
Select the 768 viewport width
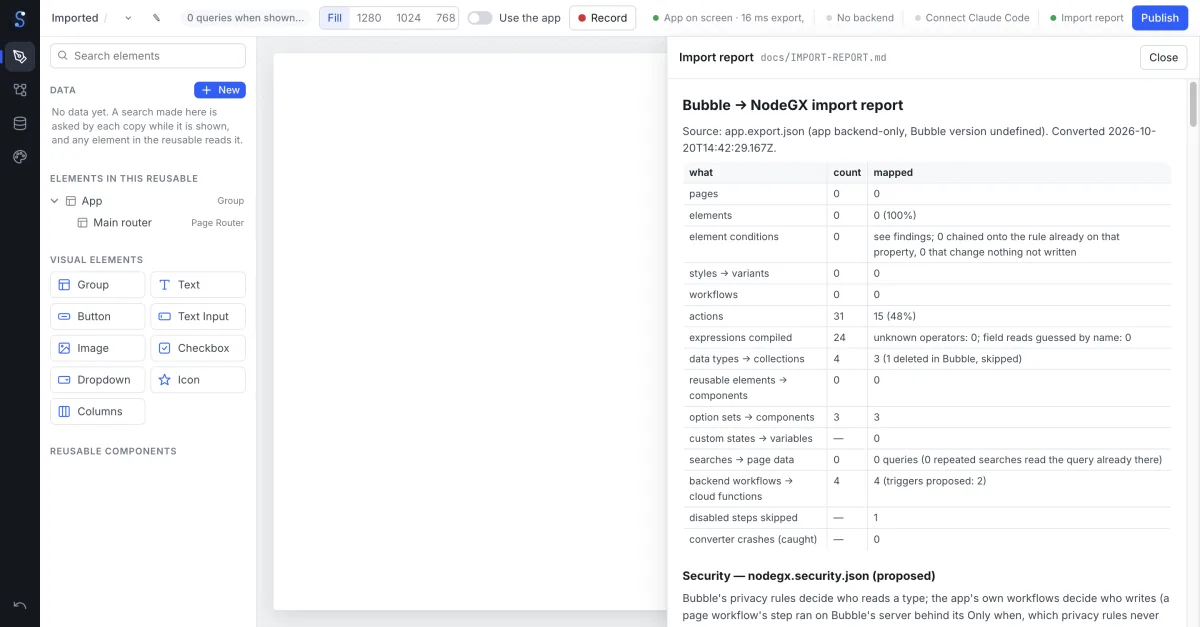tap(445, 18)
